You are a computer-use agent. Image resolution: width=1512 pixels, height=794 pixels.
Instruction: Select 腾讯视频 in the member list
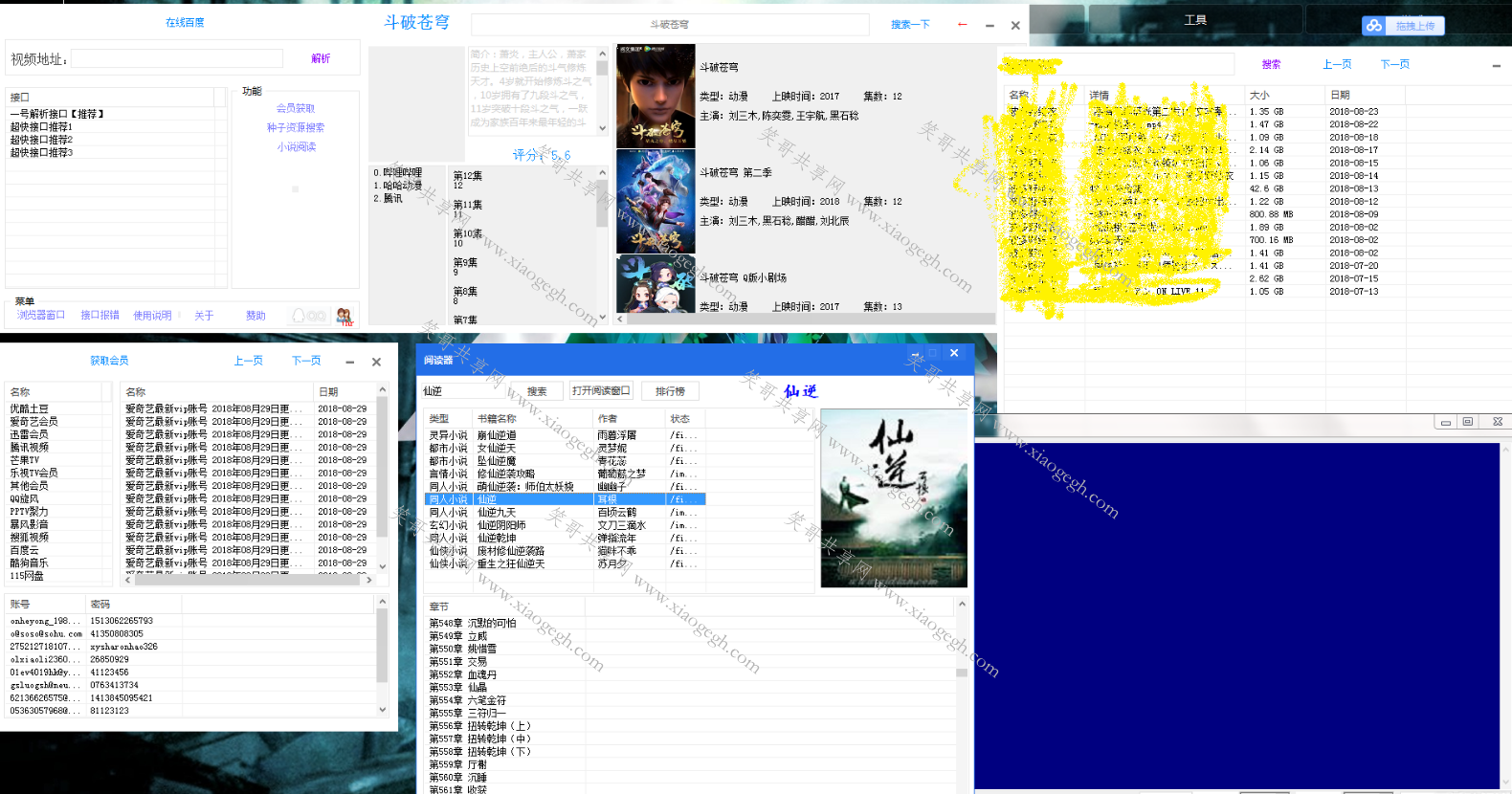point(30,447)
